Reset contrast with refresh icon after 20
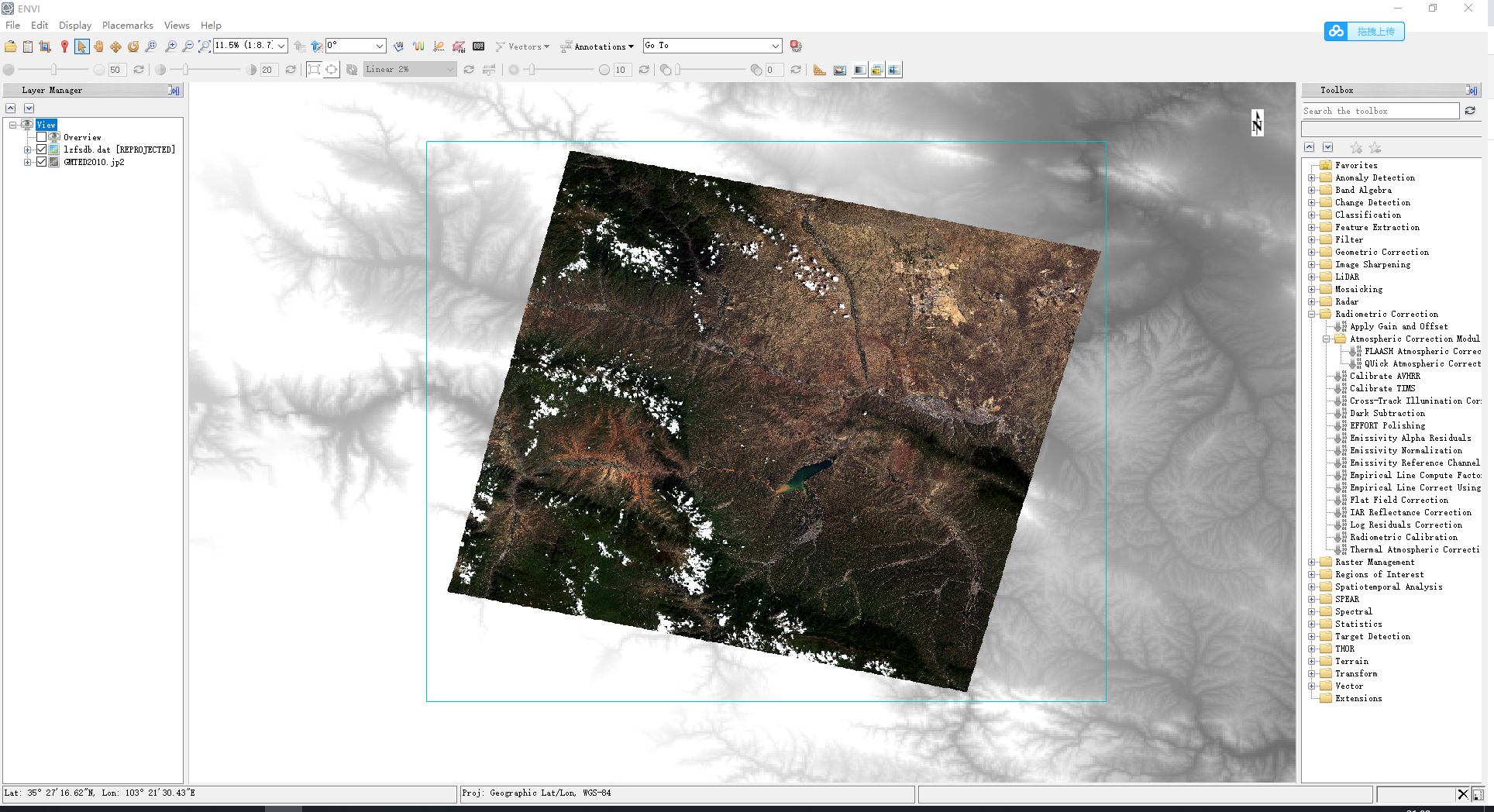Viewport: 1494px width, 812px height. coord(291,70)
